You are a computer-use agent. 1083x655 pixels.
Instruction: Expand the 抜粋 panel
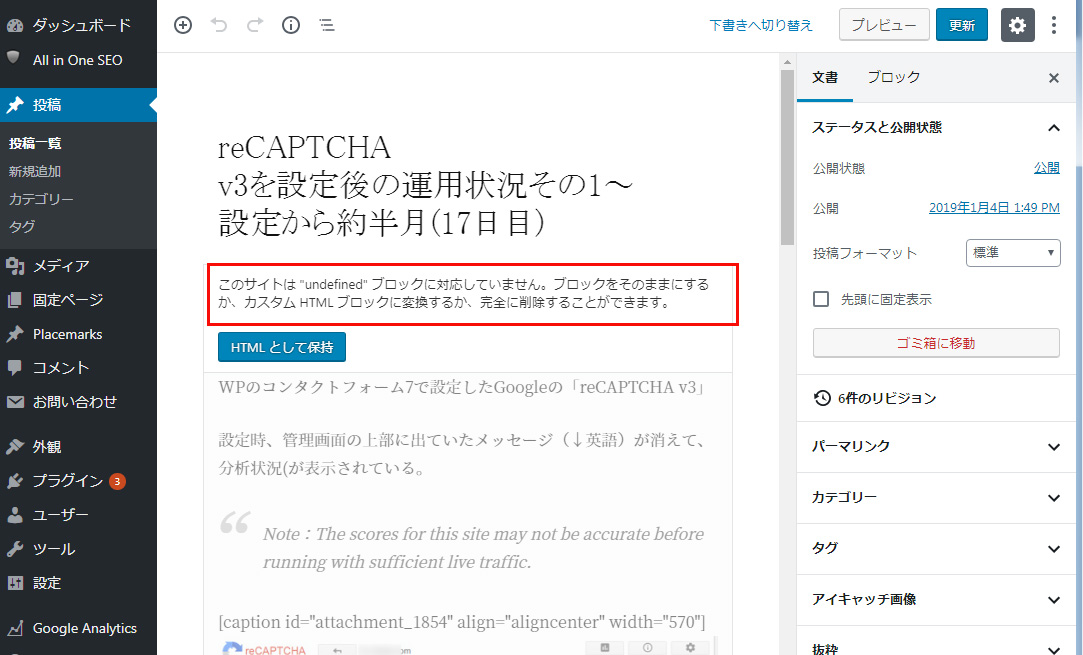coord(936,645)
